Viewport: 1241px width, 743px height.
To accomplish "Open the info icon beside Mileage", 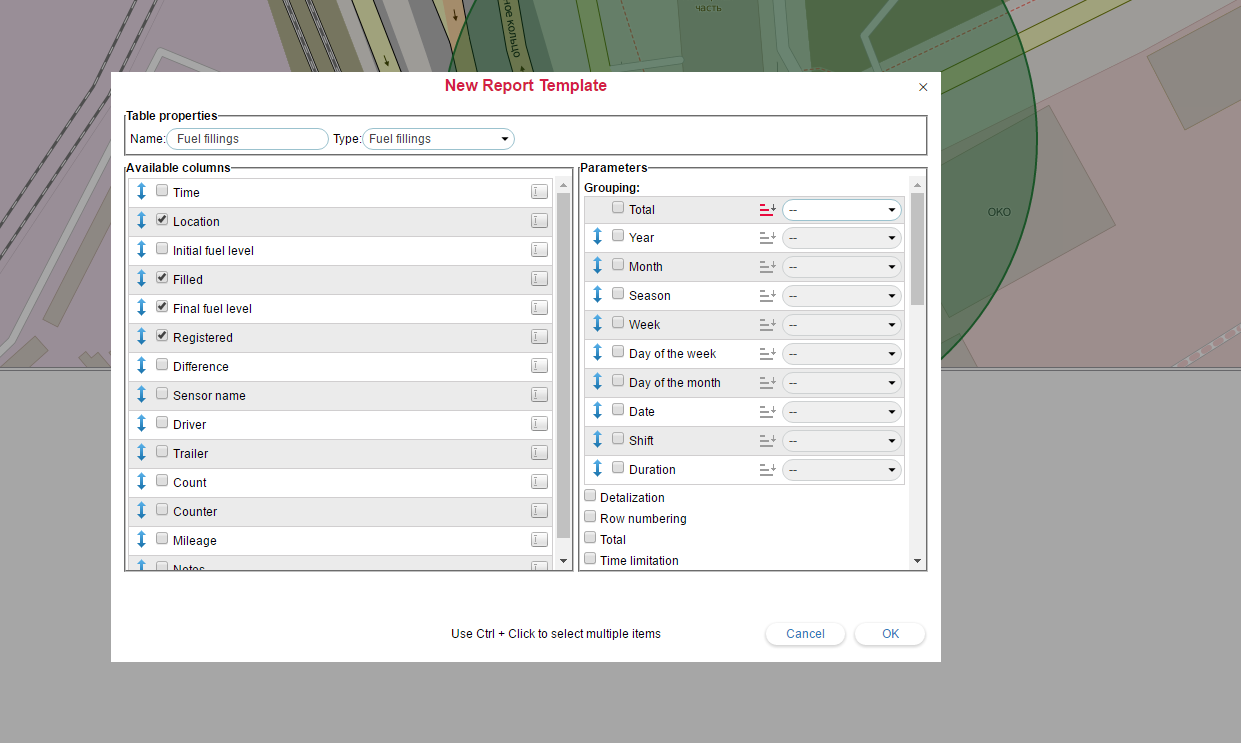I will click(x=539, y=539).
